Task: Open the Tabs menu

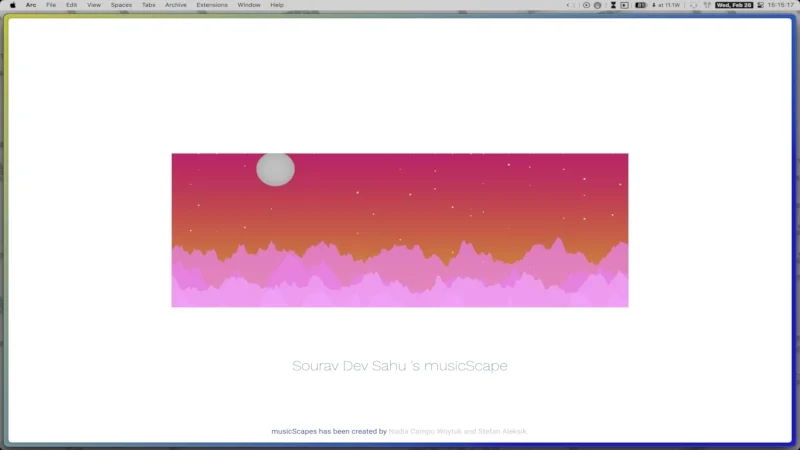Action: (148, 5)
